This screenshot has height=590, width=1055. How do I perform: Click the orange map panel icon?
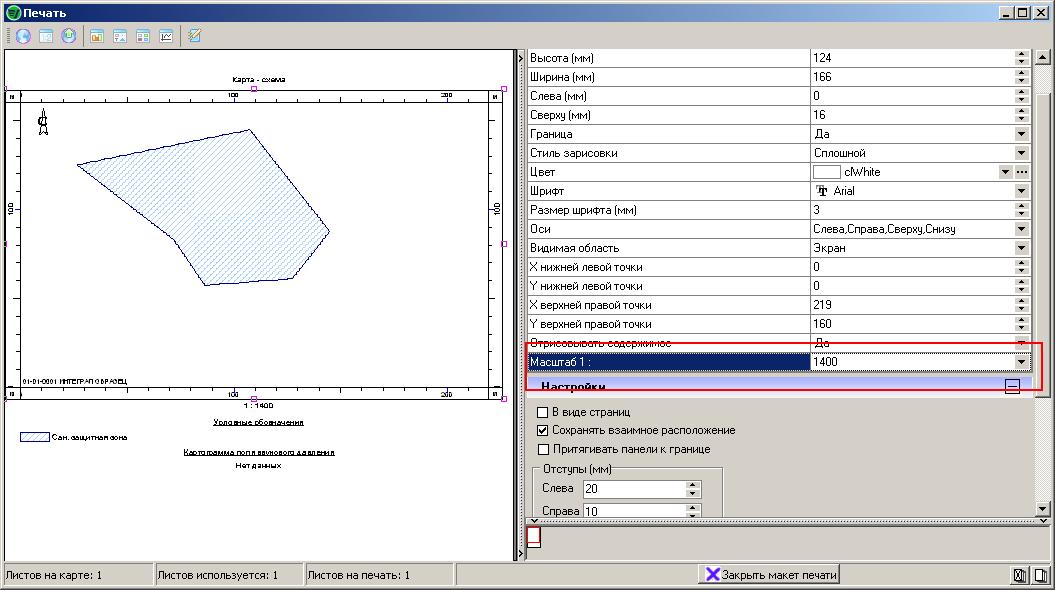(97, 36)
